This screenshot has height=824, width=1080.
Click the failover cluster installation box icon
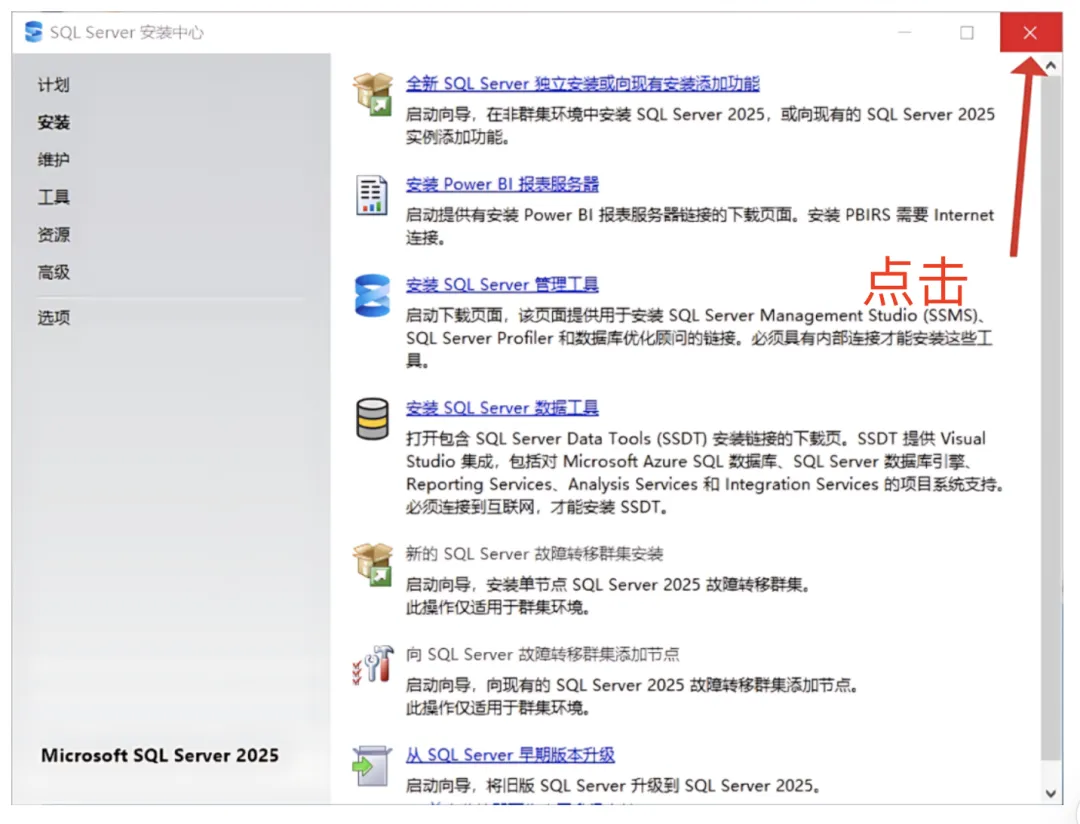(x=373, y=564)
